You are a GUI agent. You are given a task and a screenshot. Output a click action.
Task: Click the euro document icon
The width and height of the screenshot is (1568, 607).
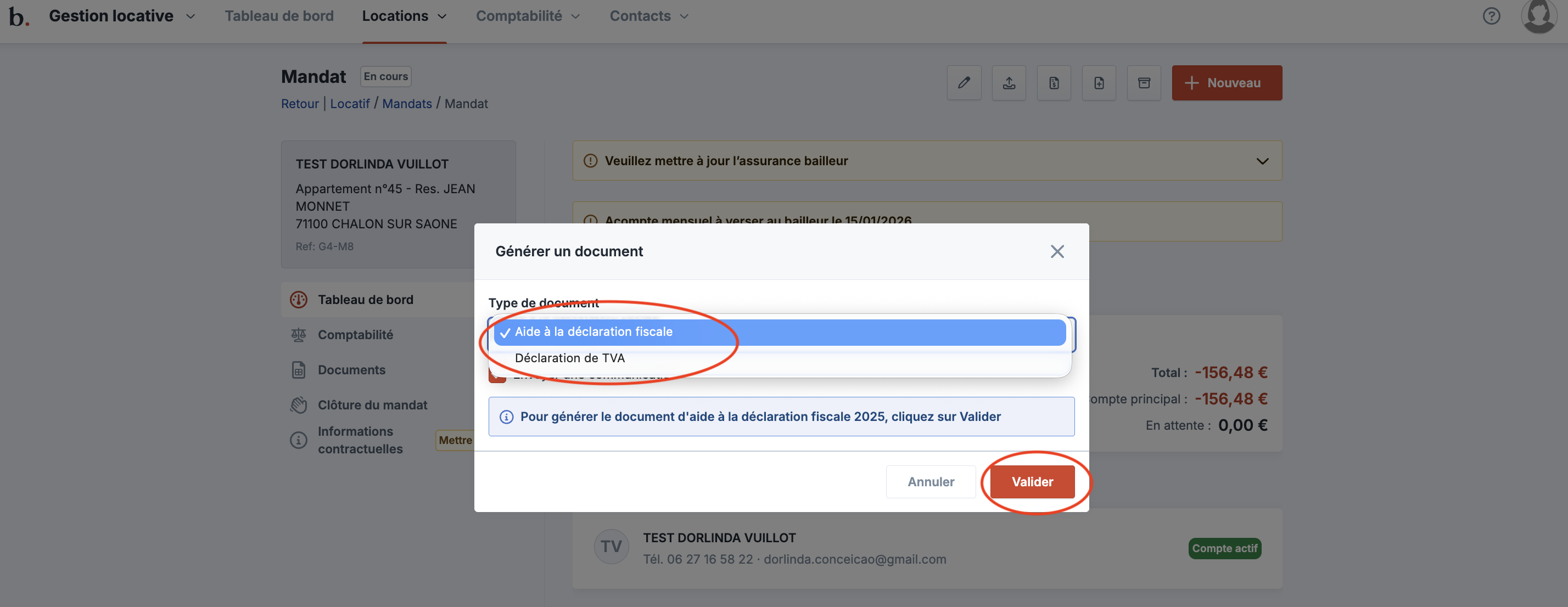(x=1054, y=83)
